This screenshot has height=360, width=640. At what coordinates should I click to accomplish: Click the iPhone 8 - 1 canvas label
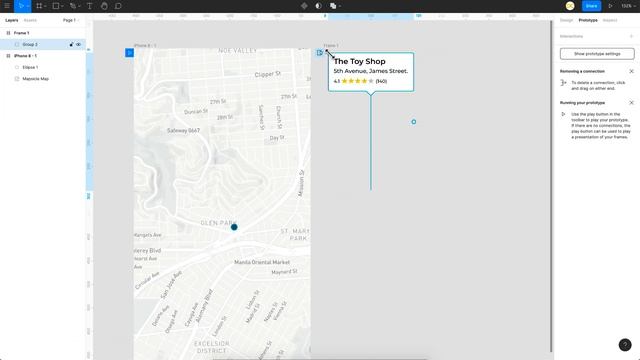point(145,45)
